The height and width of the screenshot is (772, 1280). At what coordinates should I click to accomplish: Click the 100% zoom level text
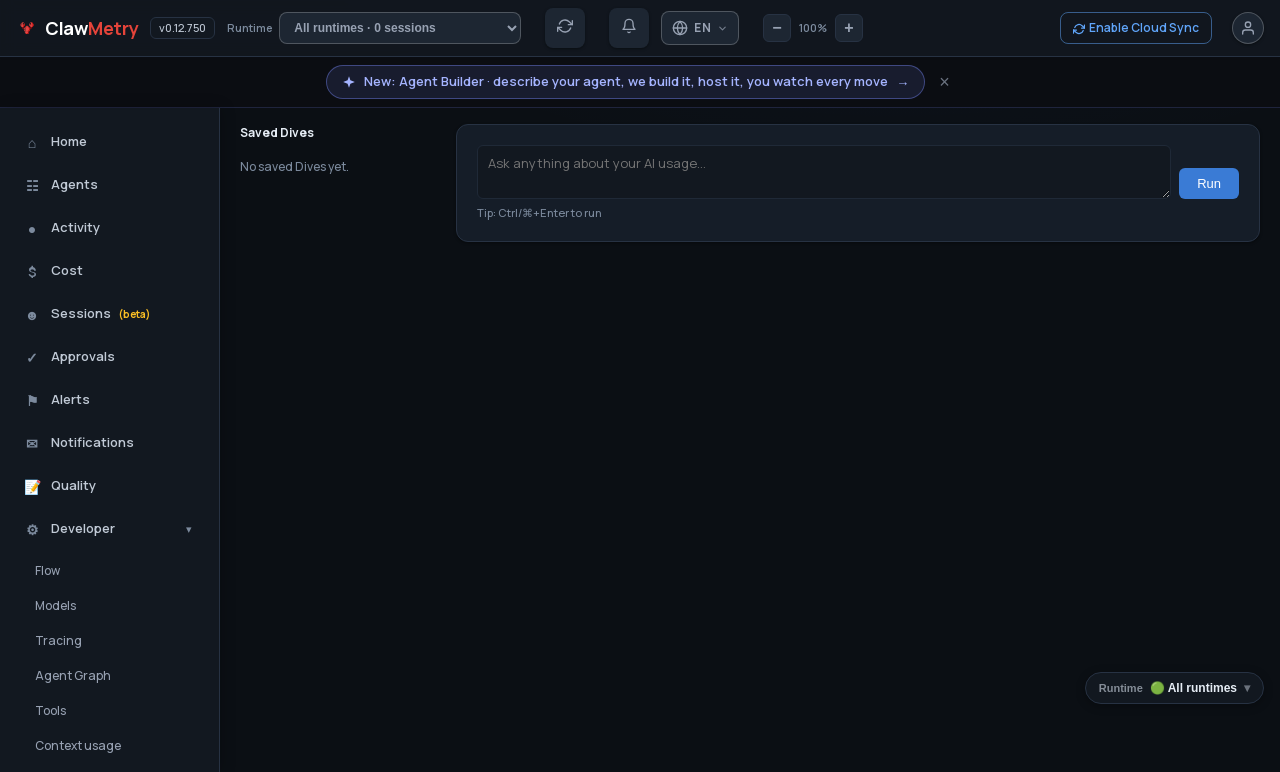813,28
